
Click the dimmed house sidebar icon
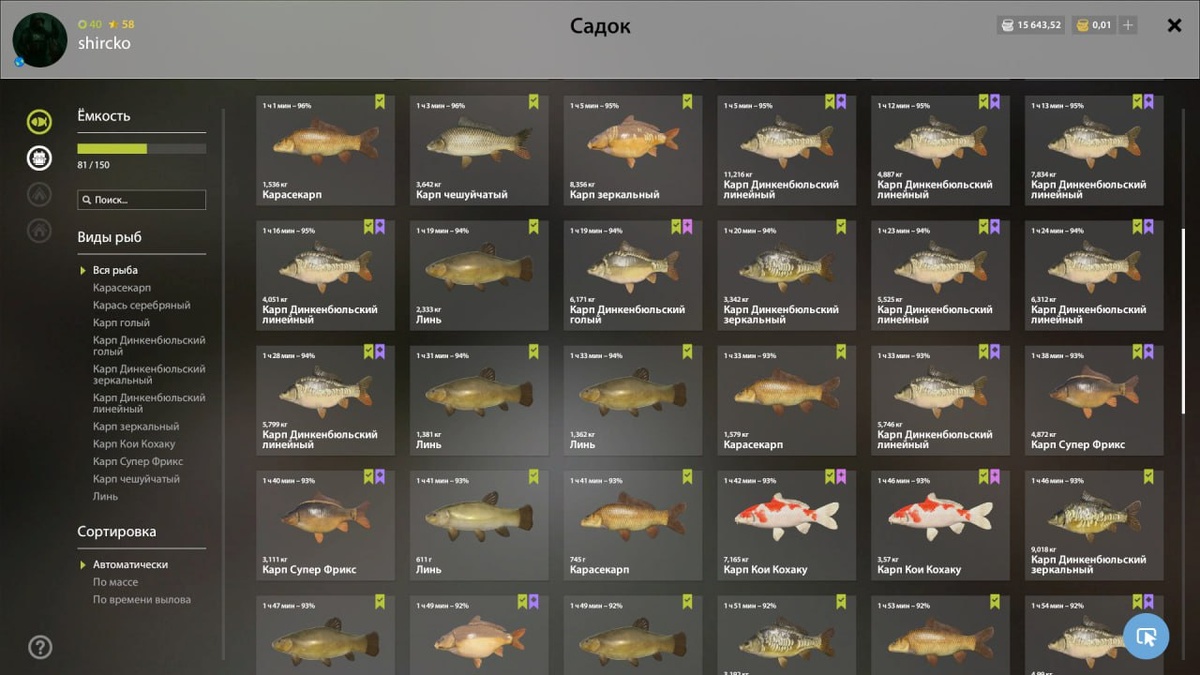(39, 230)
